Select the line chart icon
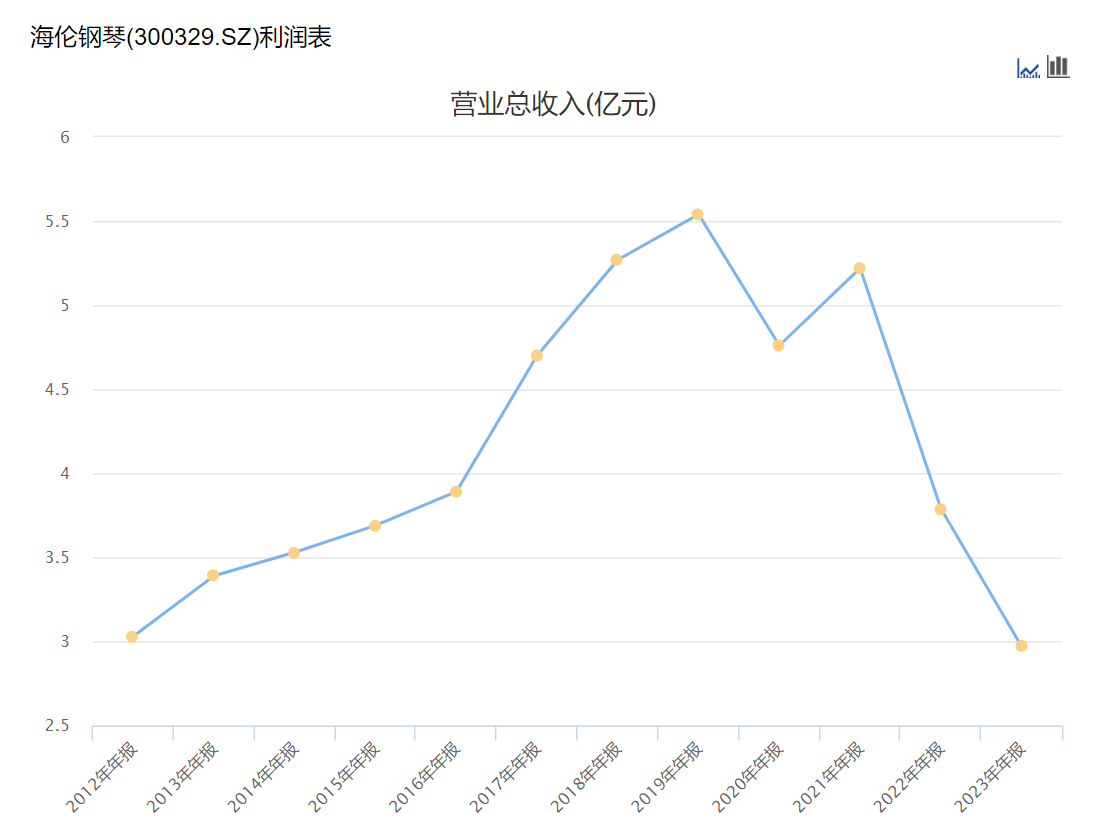 (x=1027, y=68)
